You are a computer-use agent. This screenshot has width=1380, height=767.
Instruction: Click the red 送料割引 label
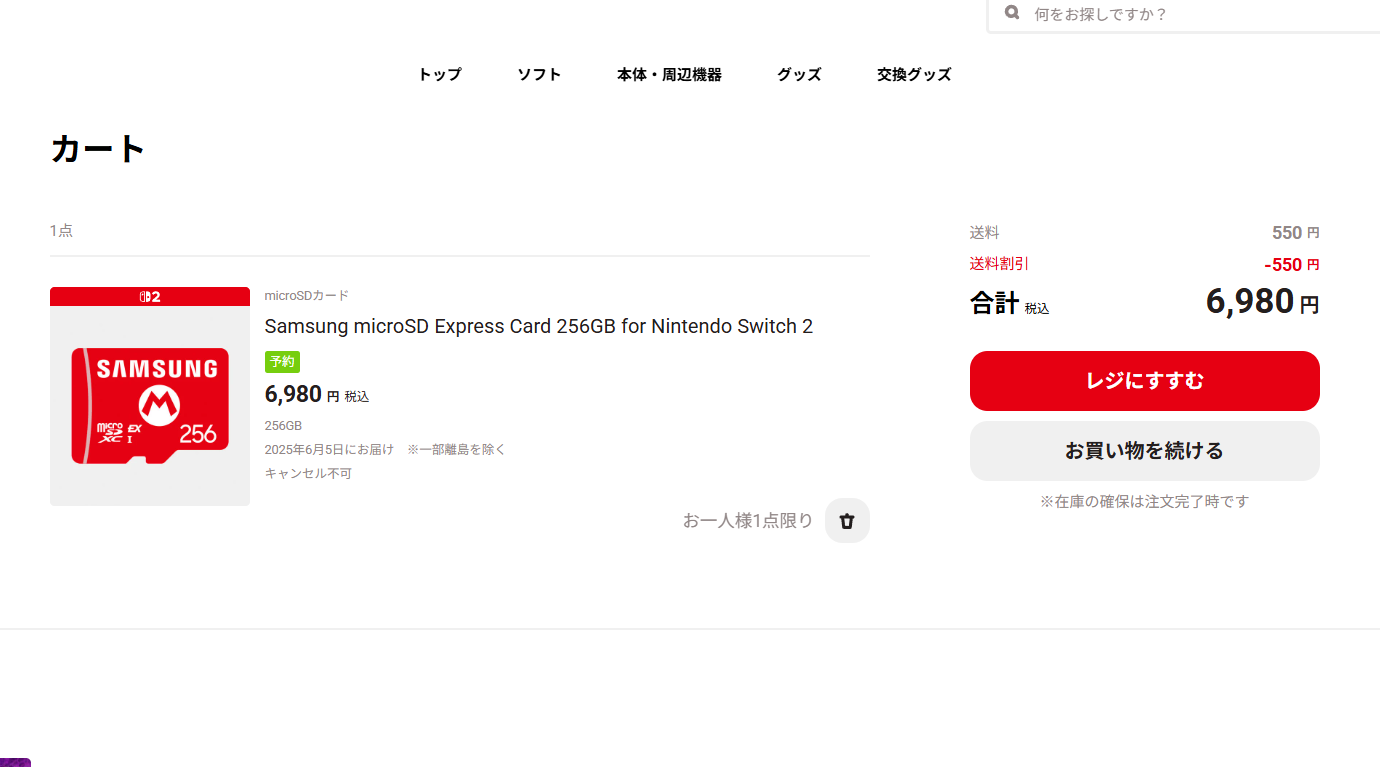(999, 264)
